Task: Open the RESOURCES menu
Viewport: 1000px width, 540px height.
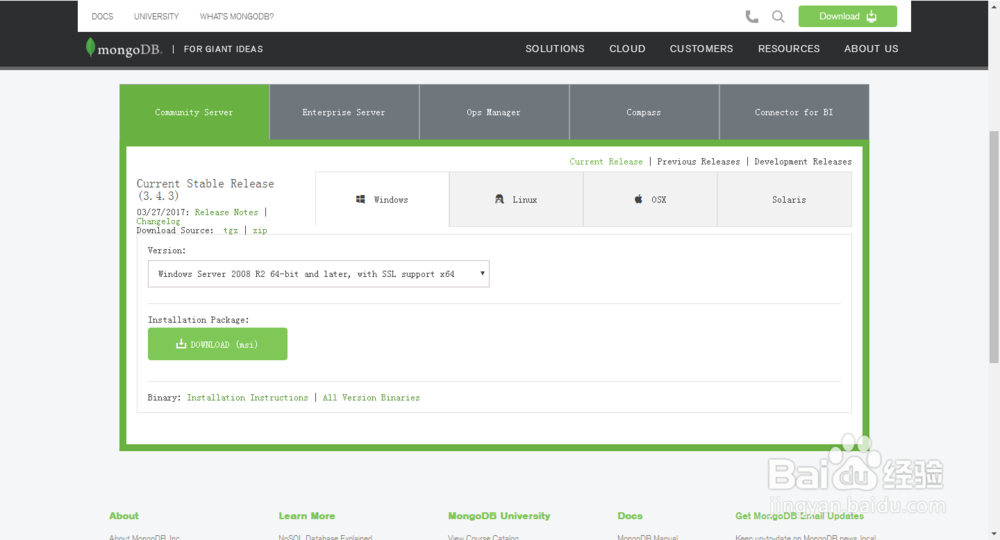Action: [x=789, y=49]
